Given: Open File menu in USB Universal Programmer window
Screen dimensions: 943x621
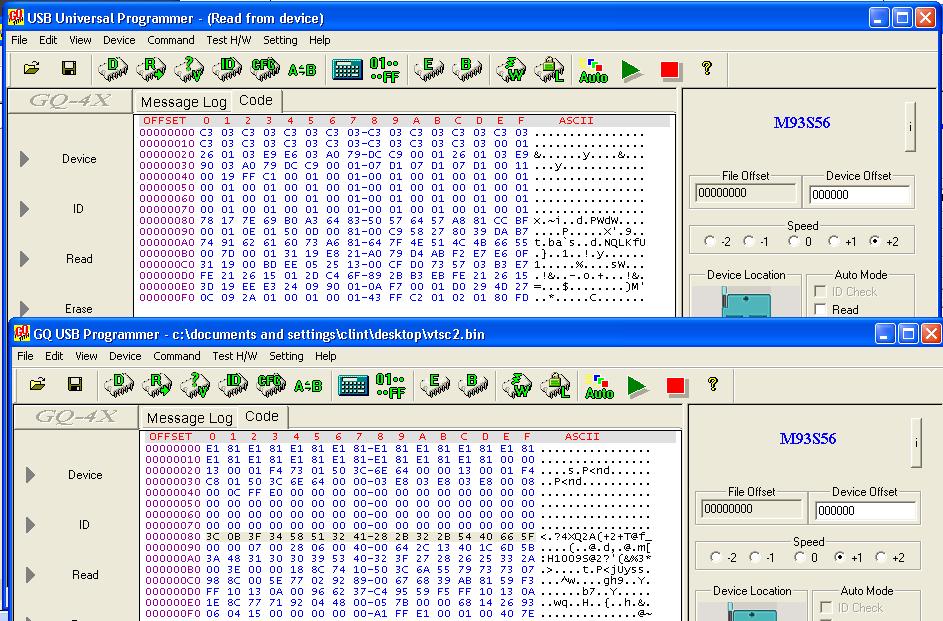Looking at the screenshot, I should [19, 40].
